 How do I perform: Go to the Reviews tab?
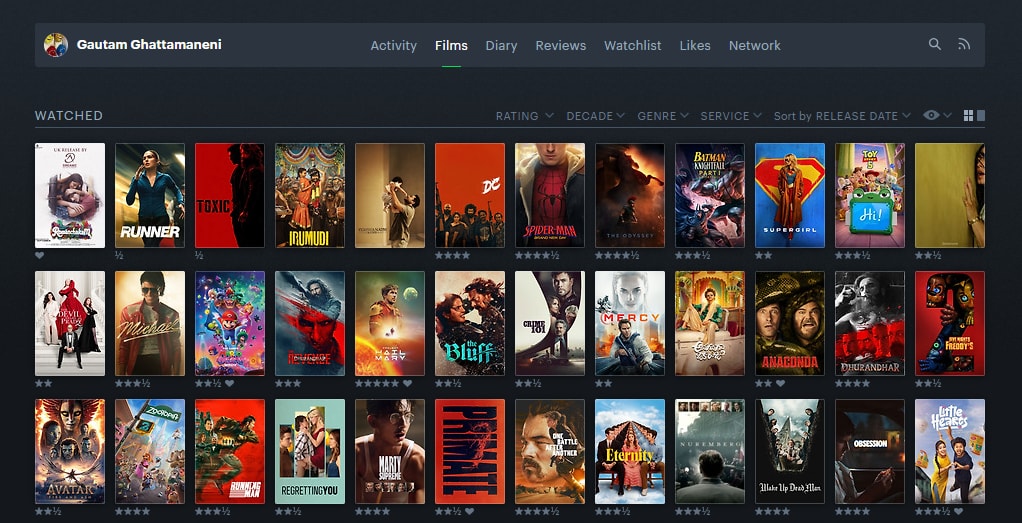[561, 46]
